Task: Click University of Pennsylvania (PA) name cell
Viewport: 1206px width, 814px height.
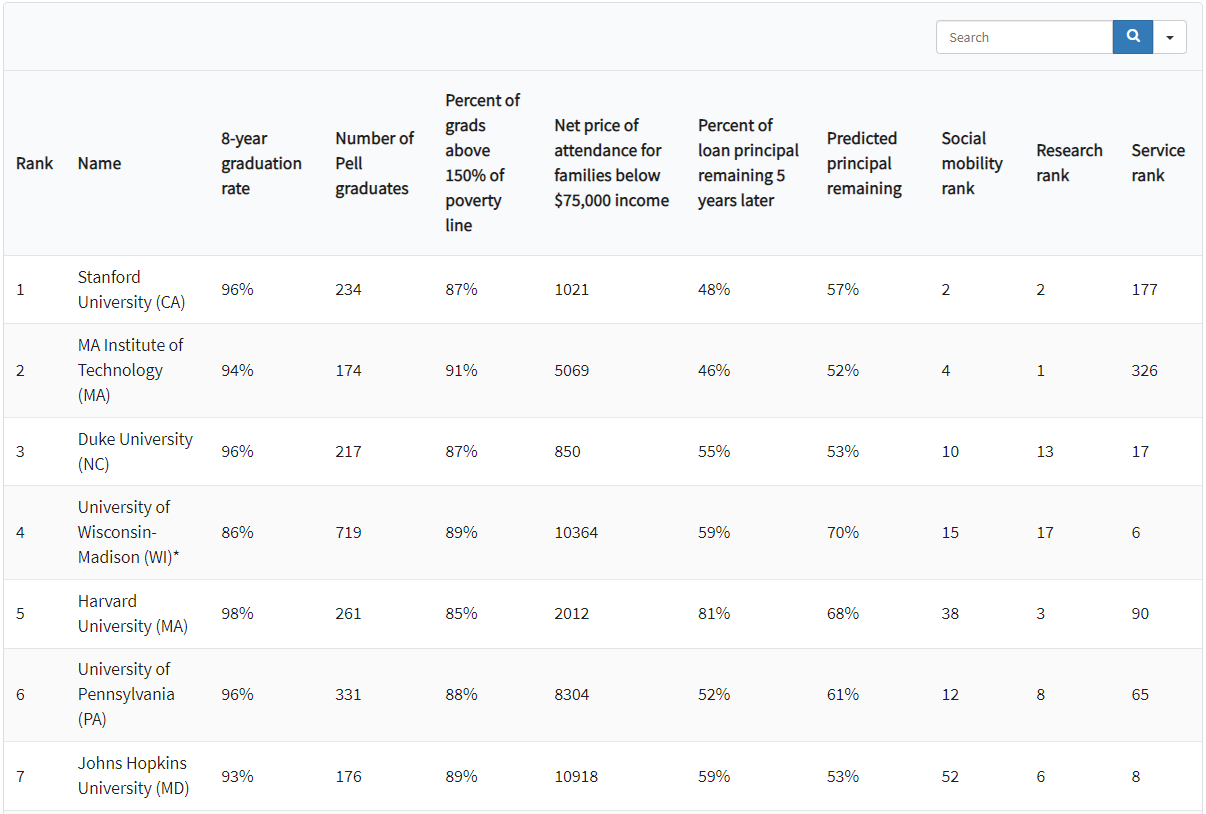Action: [x=126, y=694]
